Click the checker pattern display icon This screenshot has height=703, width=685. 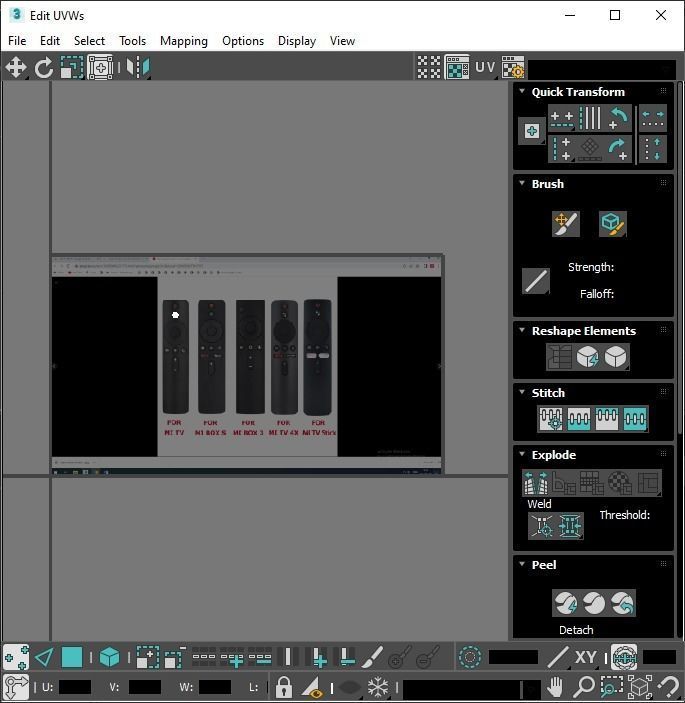click(x=429, y=68)
